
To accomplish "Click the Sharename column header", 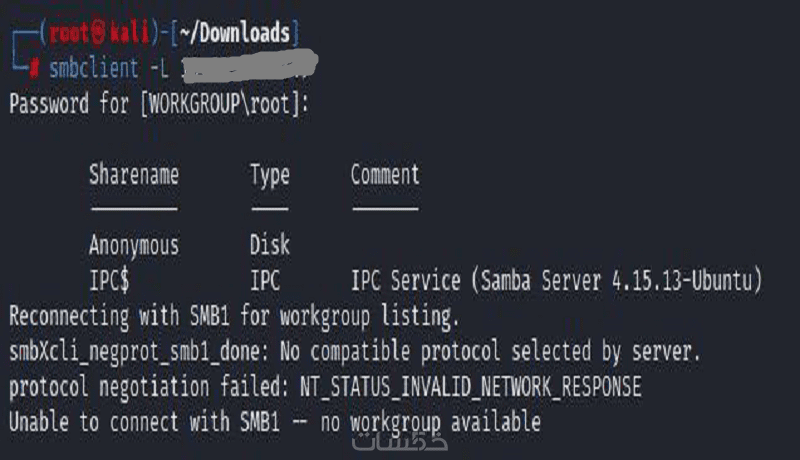I will coord(133,175).
